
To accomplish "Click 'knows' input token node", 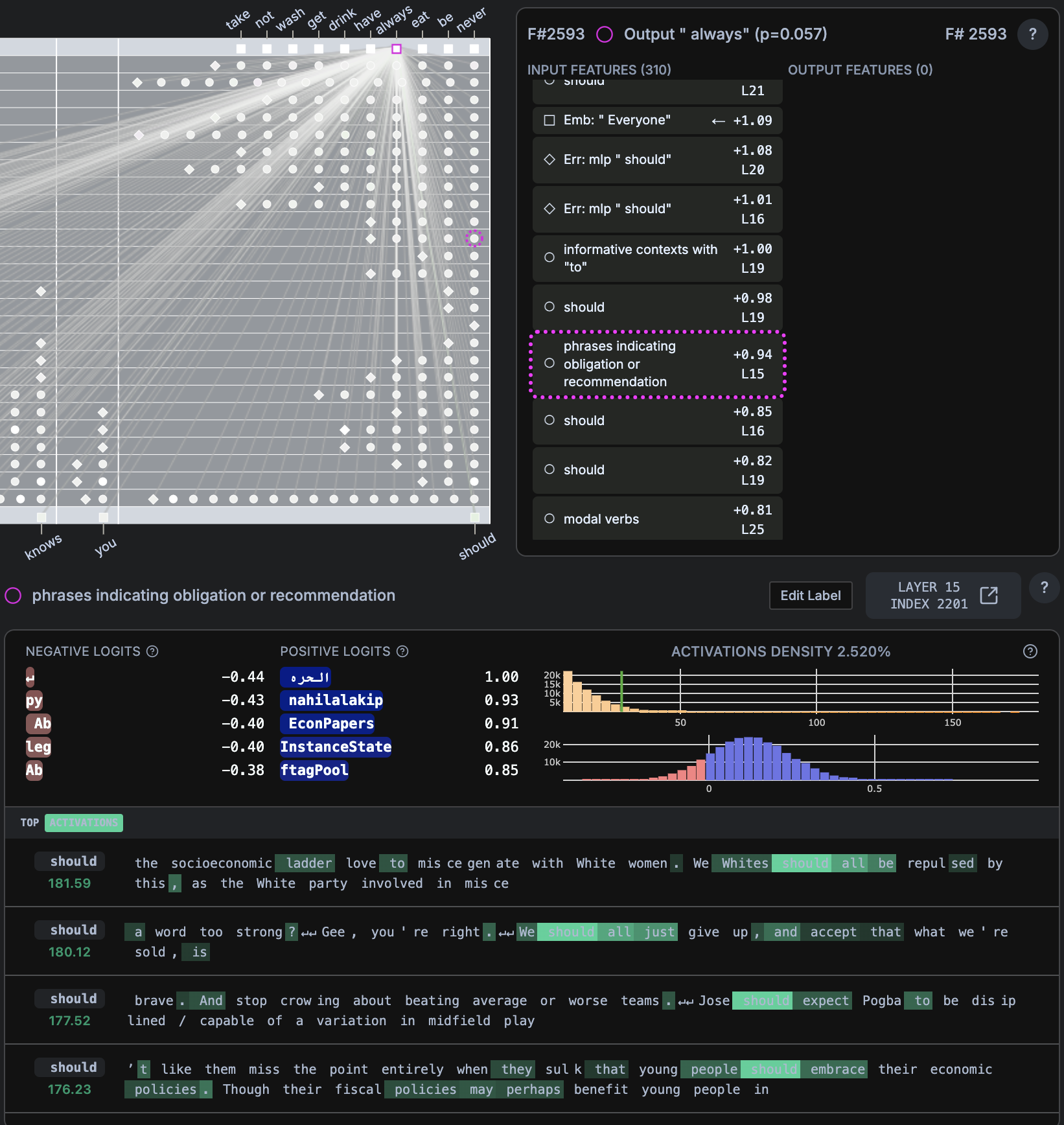I will 41,517.
